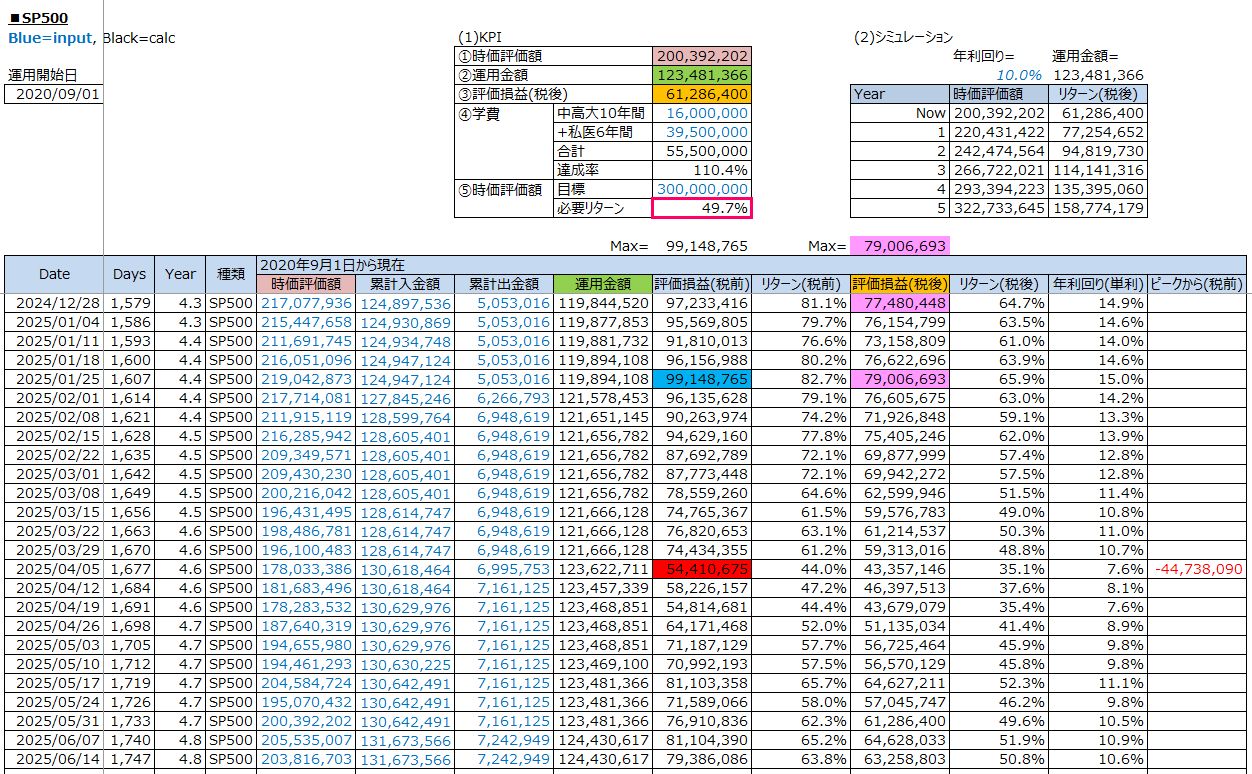
Task: Select the 種類 column header
Action: pos(230,274)
